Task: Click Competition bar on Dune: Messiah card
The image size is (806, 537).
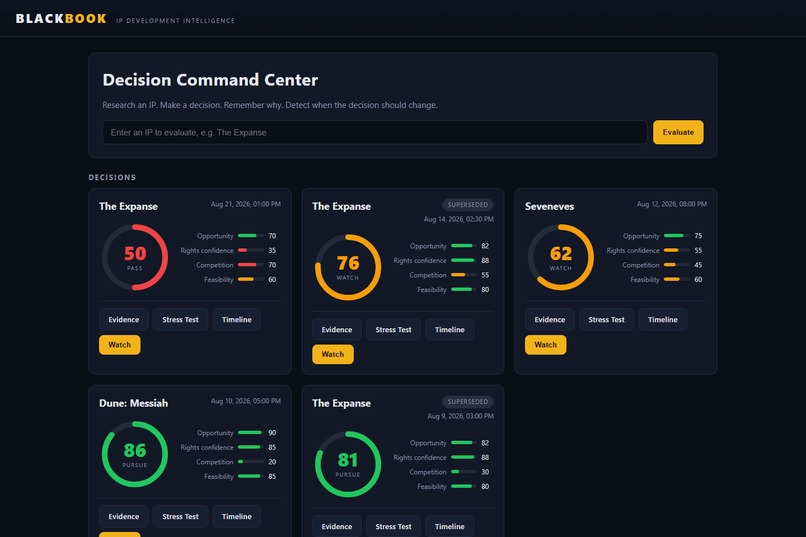Action: 251,461
